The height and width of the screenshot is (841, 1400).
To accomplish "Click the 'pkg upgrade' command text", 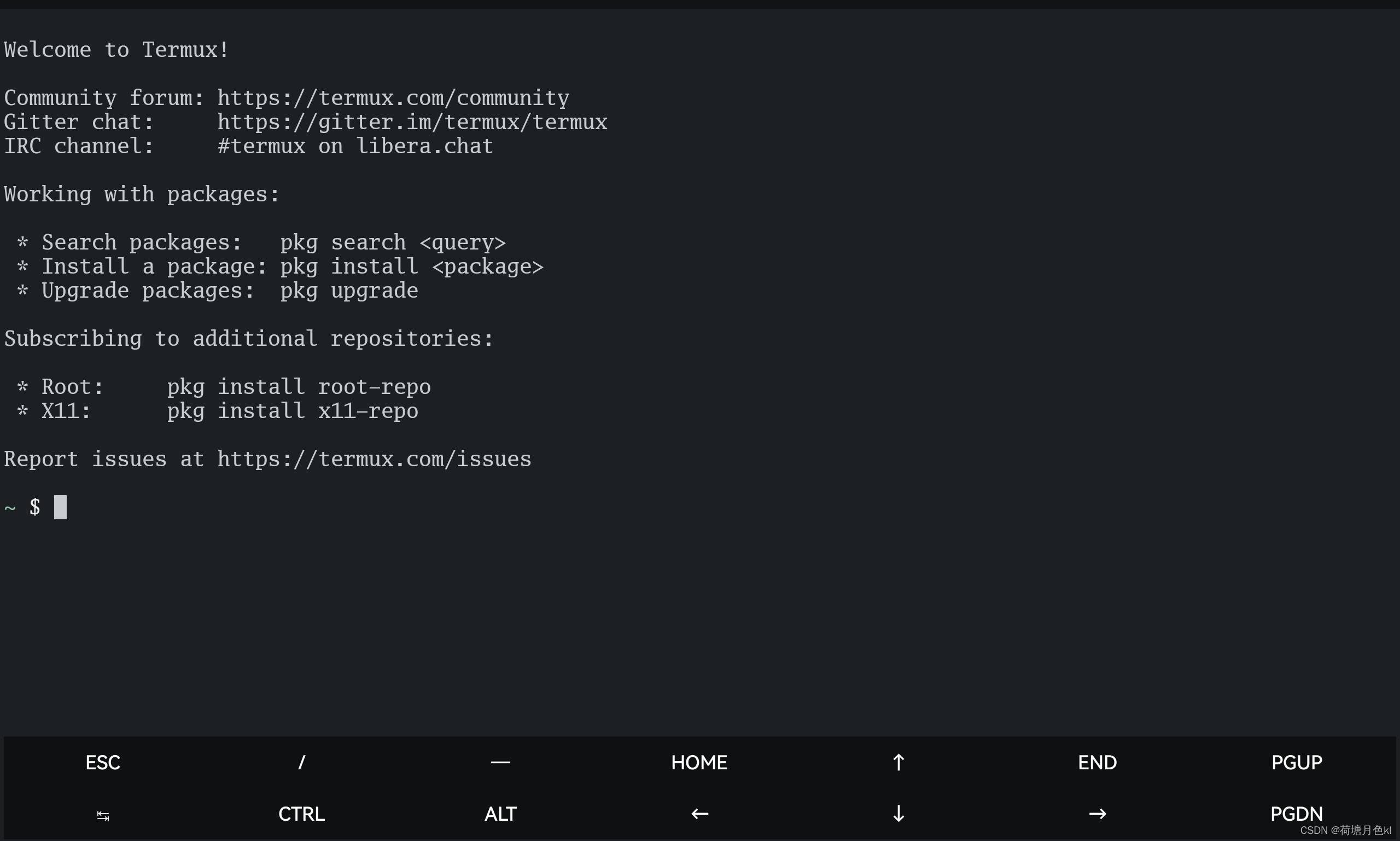I will 349,291.
